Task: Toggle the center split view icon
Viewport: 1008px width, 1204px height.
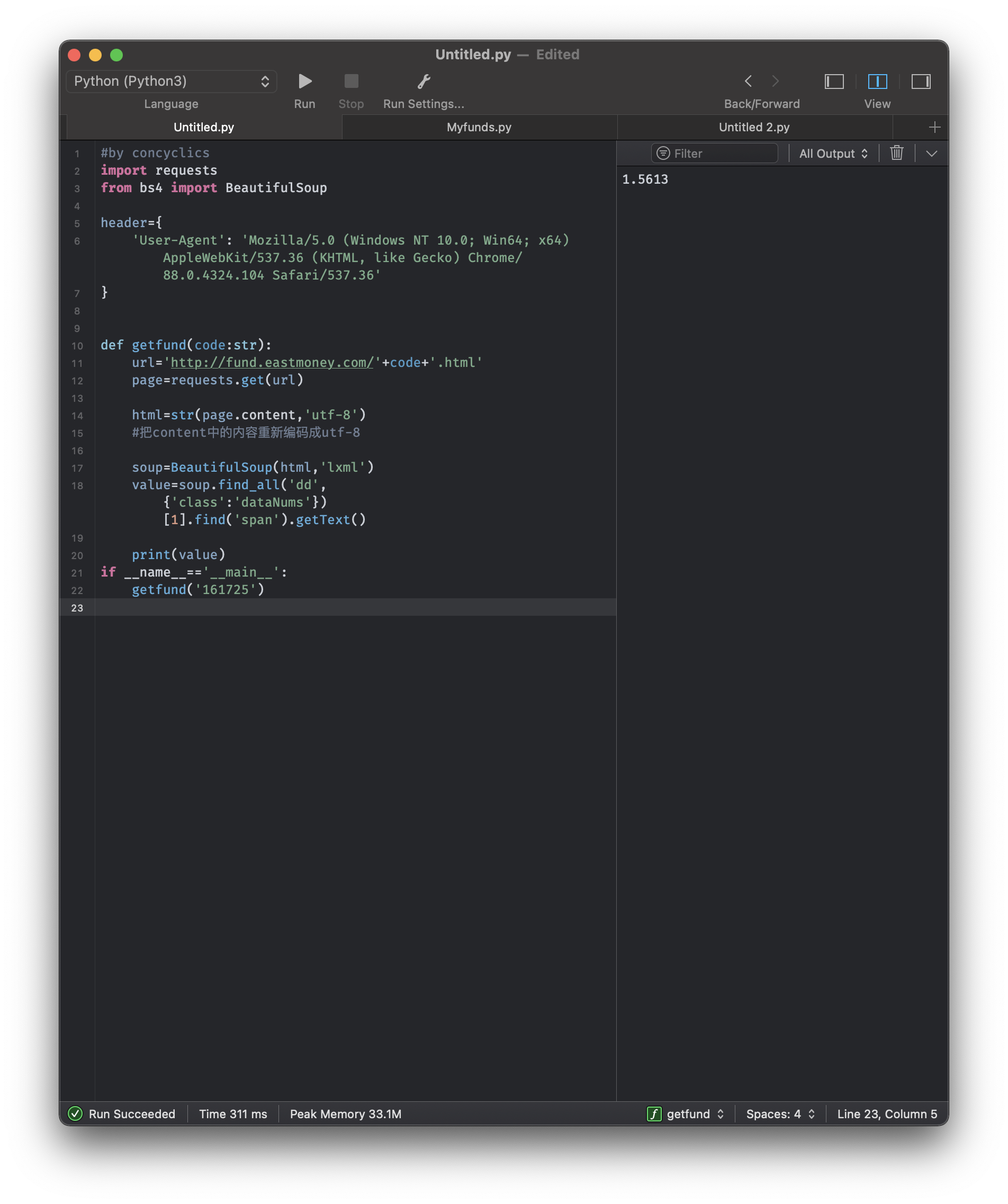Action: click(x=877, y=82)
